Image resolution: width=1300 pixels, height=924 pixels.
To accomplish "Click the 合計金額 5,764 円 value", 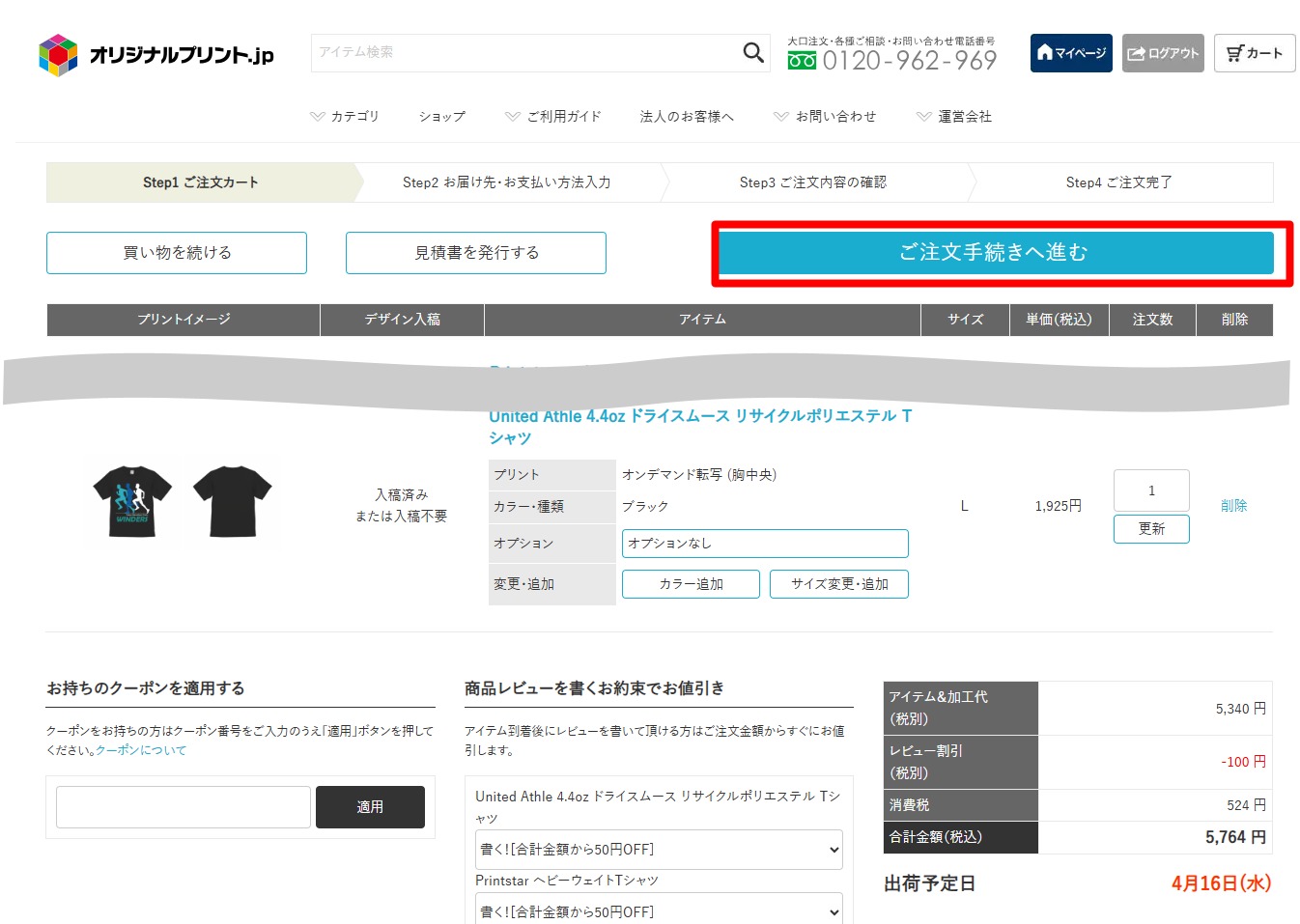I will (x=1235, y=837).
